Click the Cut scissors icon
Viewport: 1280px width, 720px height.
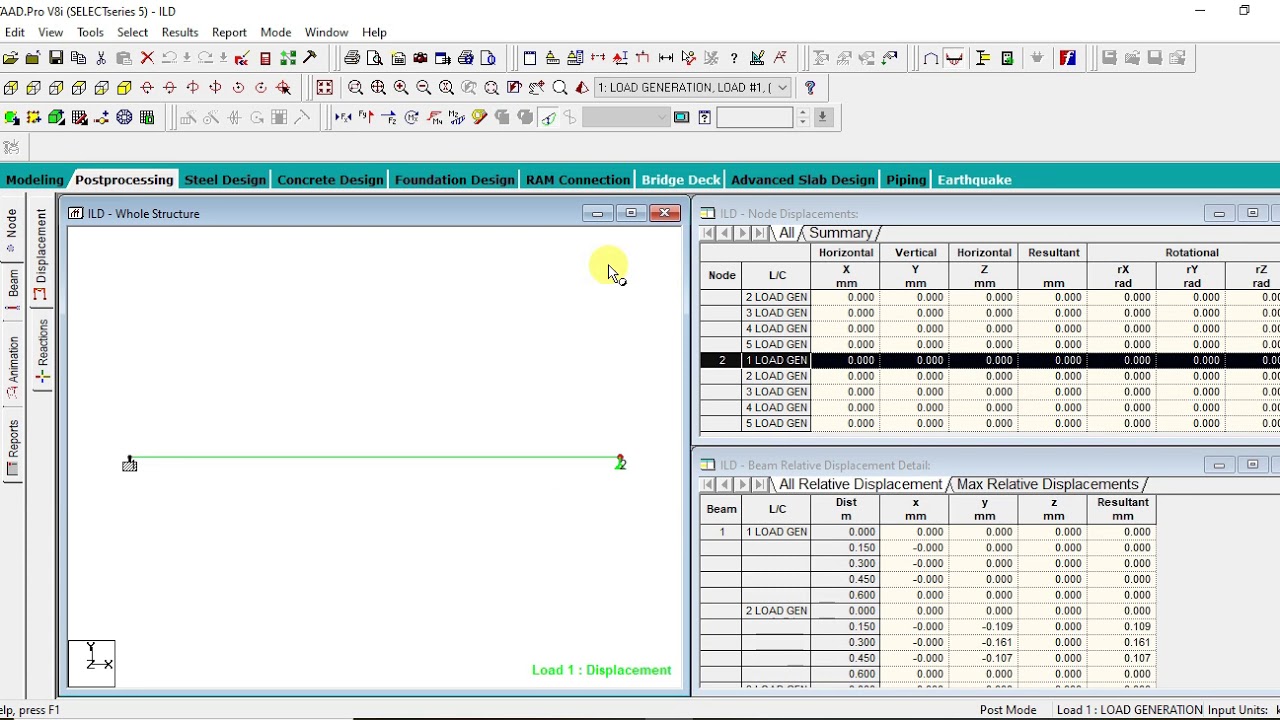pos(101,58)
